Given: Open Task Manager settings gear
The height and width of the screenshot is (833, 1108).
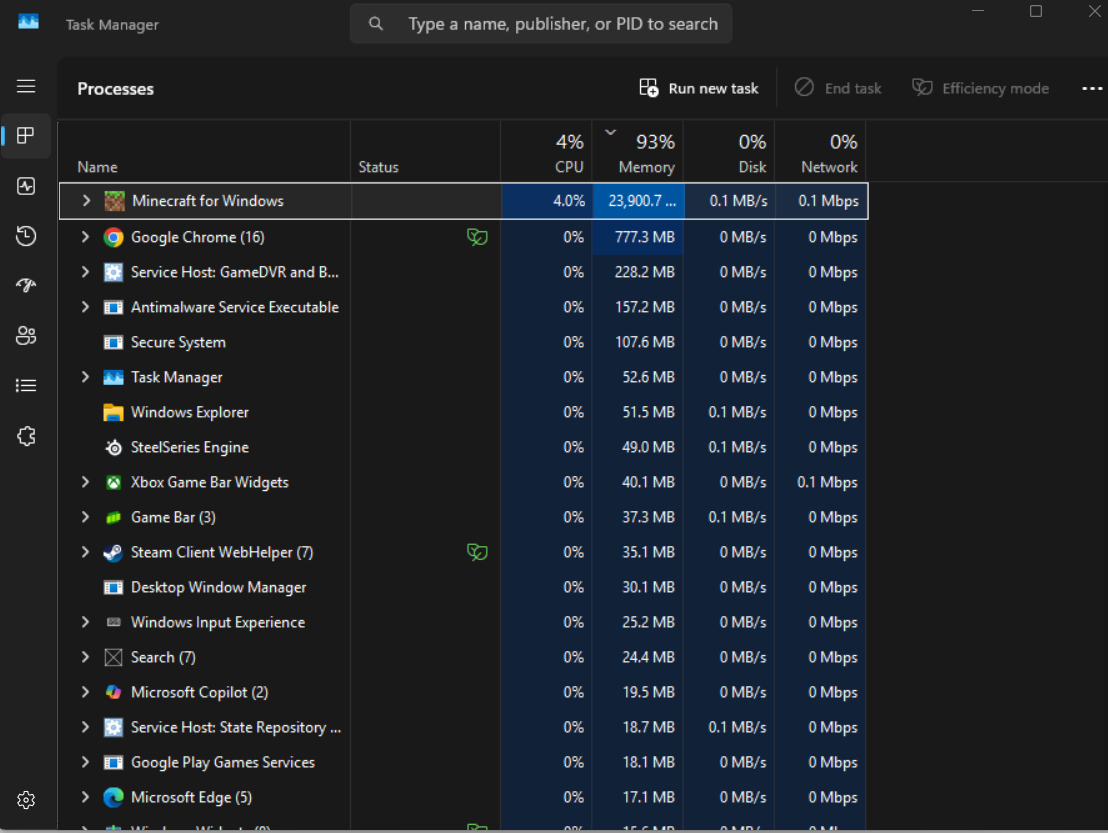Looking at the screenshot, I should pyautogui.click(x=26, y=800).
